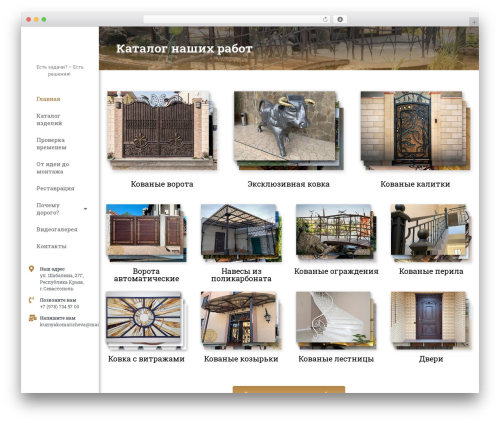
Task: Click the 'Кованые козырьки' caption link
Action: click(241, 359)
